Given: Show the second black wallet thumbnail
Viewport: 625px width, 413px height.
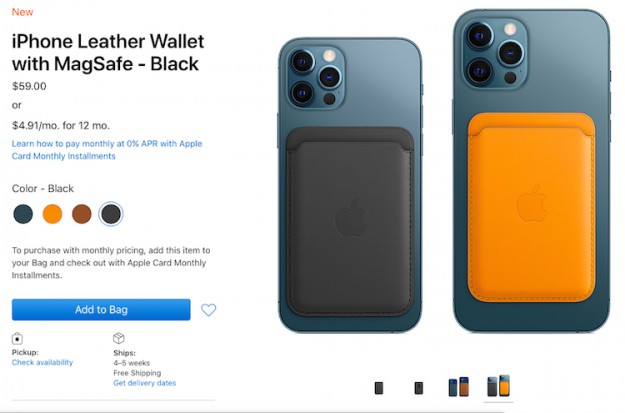Looking at the screenshot, I should (x=419, y=388).
